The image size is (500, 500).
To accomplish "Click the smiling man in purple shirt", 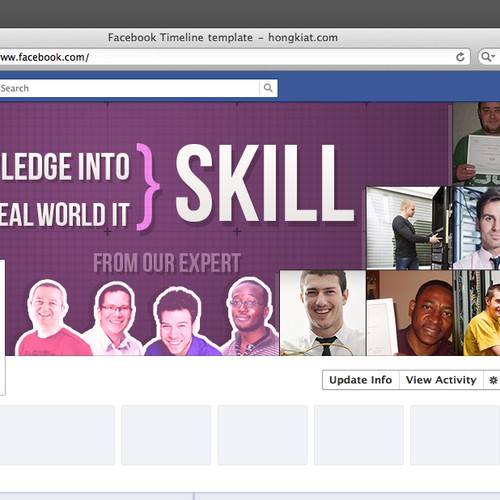I will [x=180, y=322].
